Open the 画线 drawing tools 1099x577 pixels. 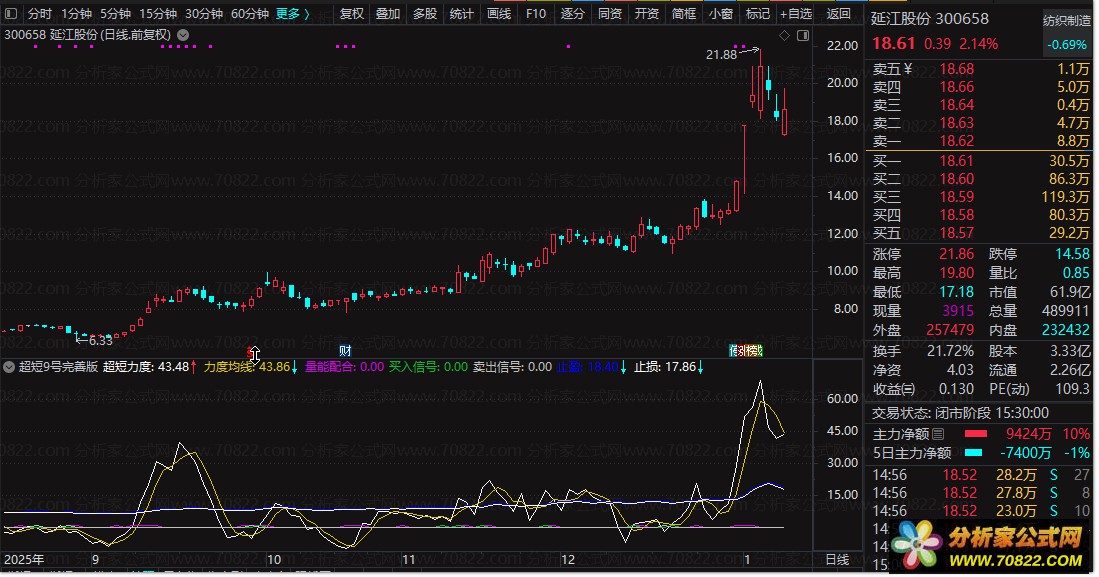[498, 14]
